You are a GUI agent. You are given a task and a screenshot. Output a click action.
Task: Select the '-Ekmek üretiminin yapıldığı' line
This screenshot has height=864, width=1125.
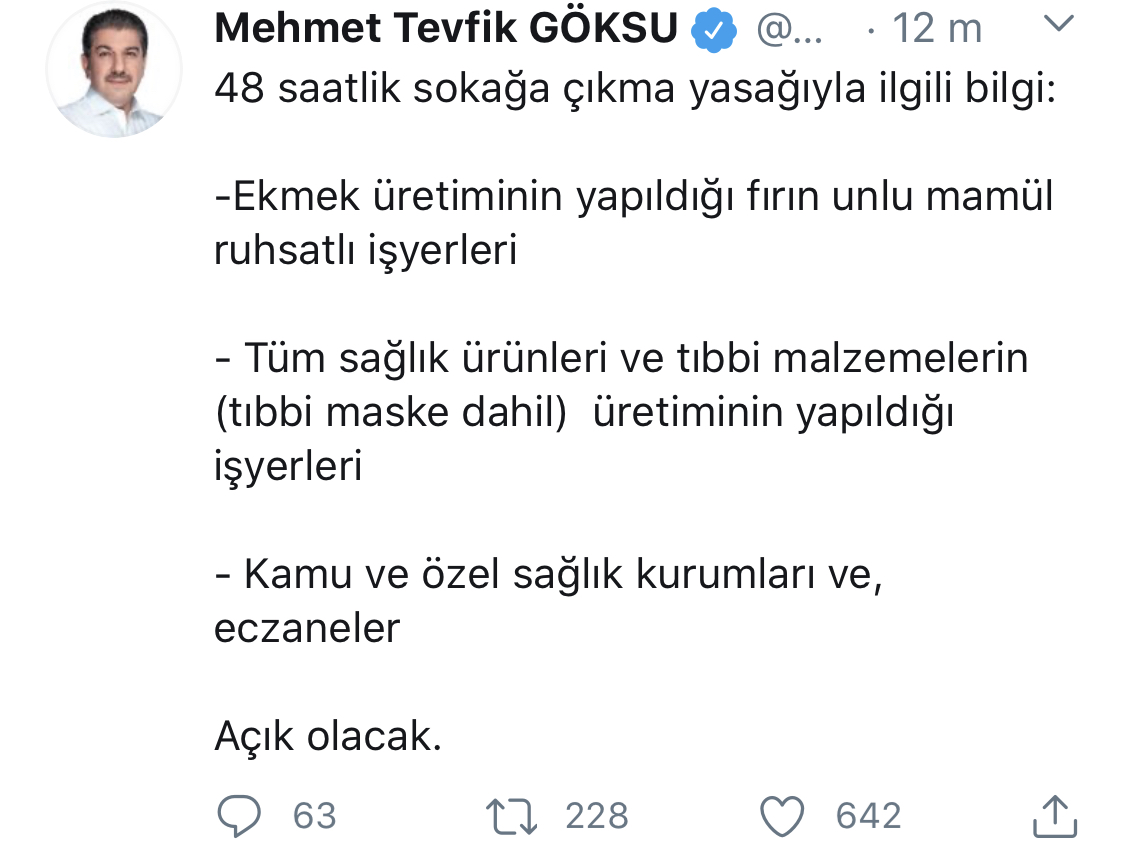[x=634, y=198]
